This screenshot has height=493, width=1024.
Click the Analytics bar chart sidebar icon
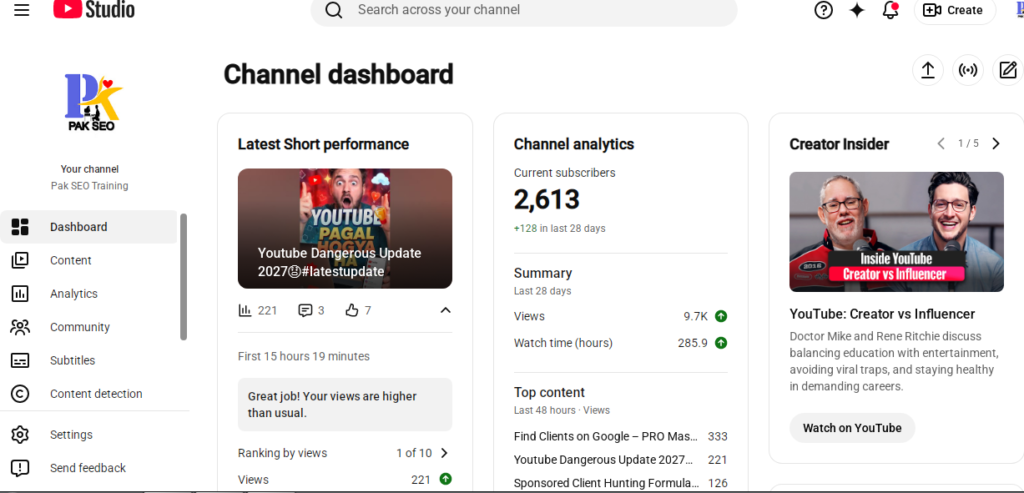[20, 293]
